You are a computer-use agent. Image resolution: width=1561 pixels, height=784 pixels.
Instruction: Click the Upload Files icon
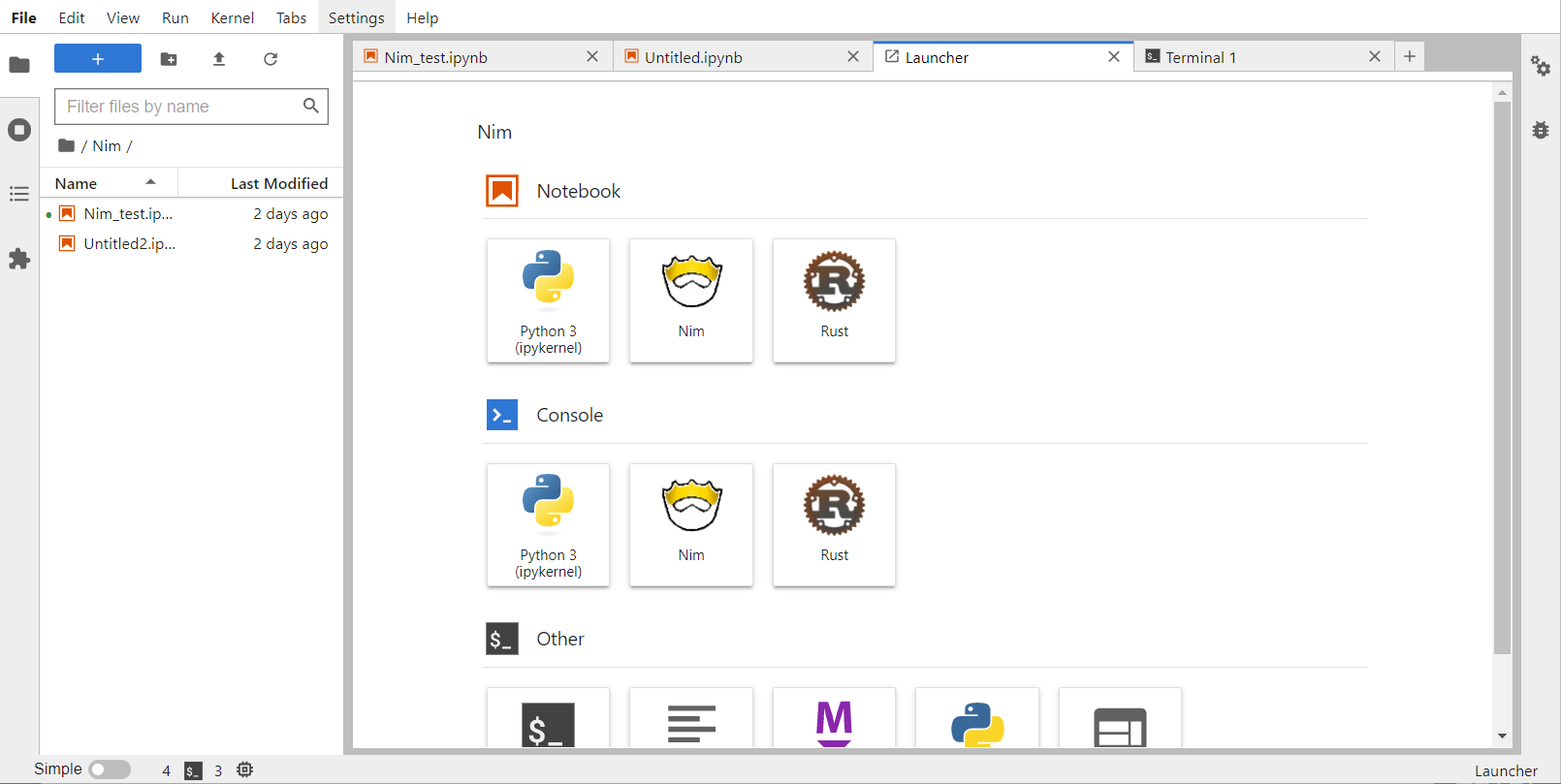click(219, 59)
